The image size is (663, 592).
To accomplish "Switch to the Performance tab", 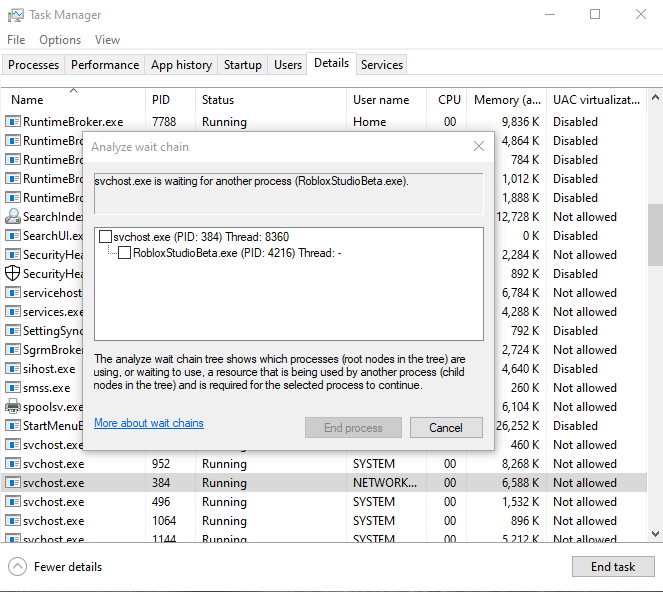I will click(x=105, y=65).
